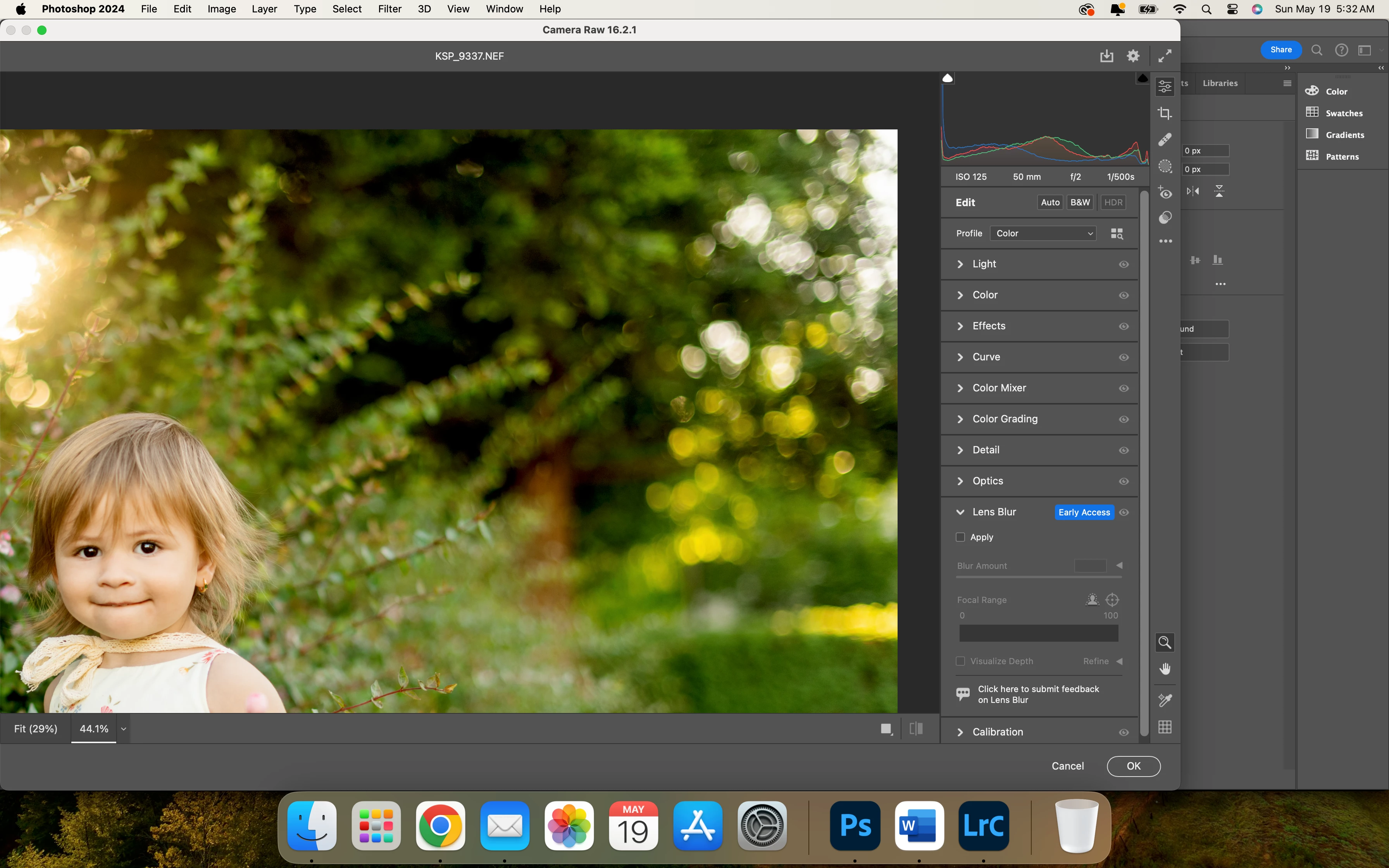Collapse the Lens Blur section
Image resolution: width=1389 pixels, height=868 pixels.
[960, 512]
